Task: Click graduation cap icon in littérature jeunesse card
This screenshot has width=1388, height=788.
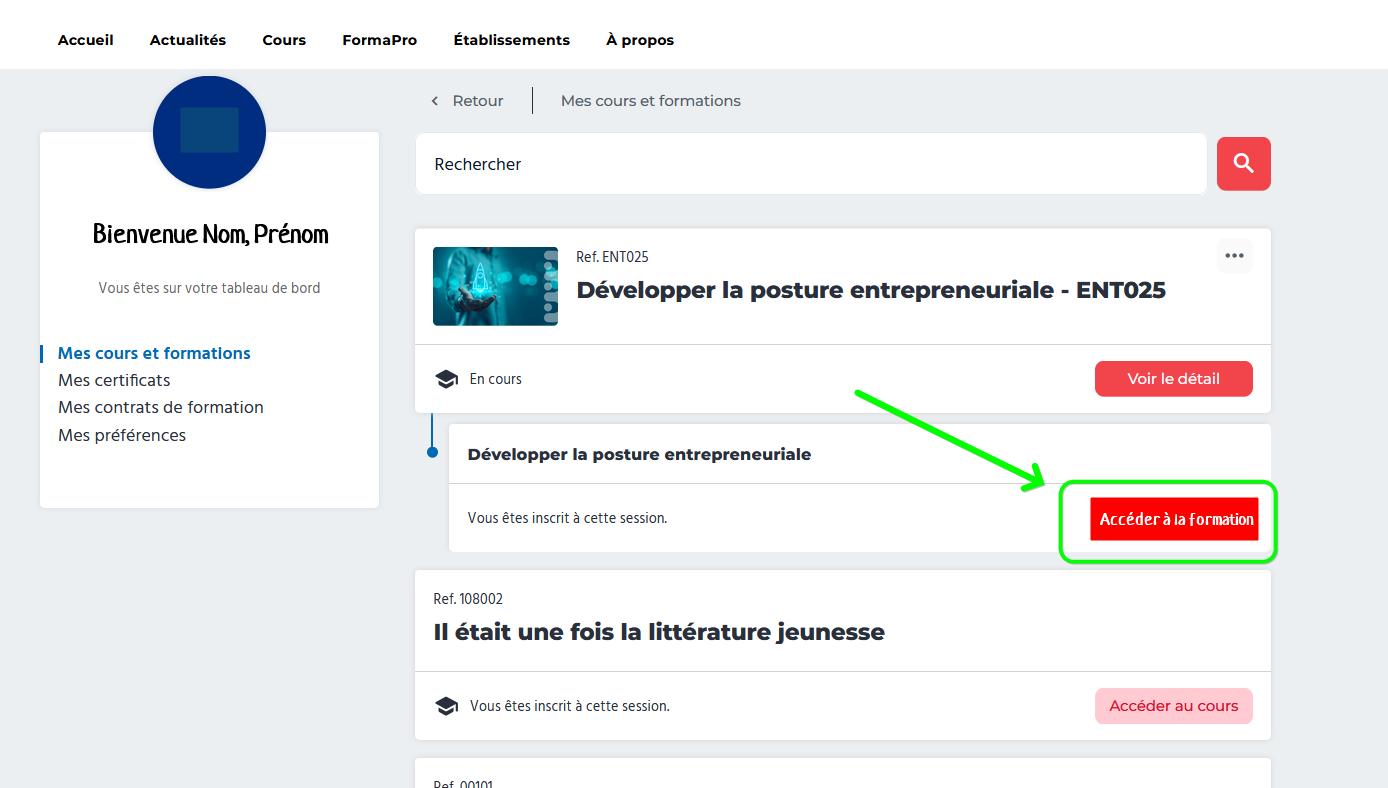Action: (x=446, y=706)
